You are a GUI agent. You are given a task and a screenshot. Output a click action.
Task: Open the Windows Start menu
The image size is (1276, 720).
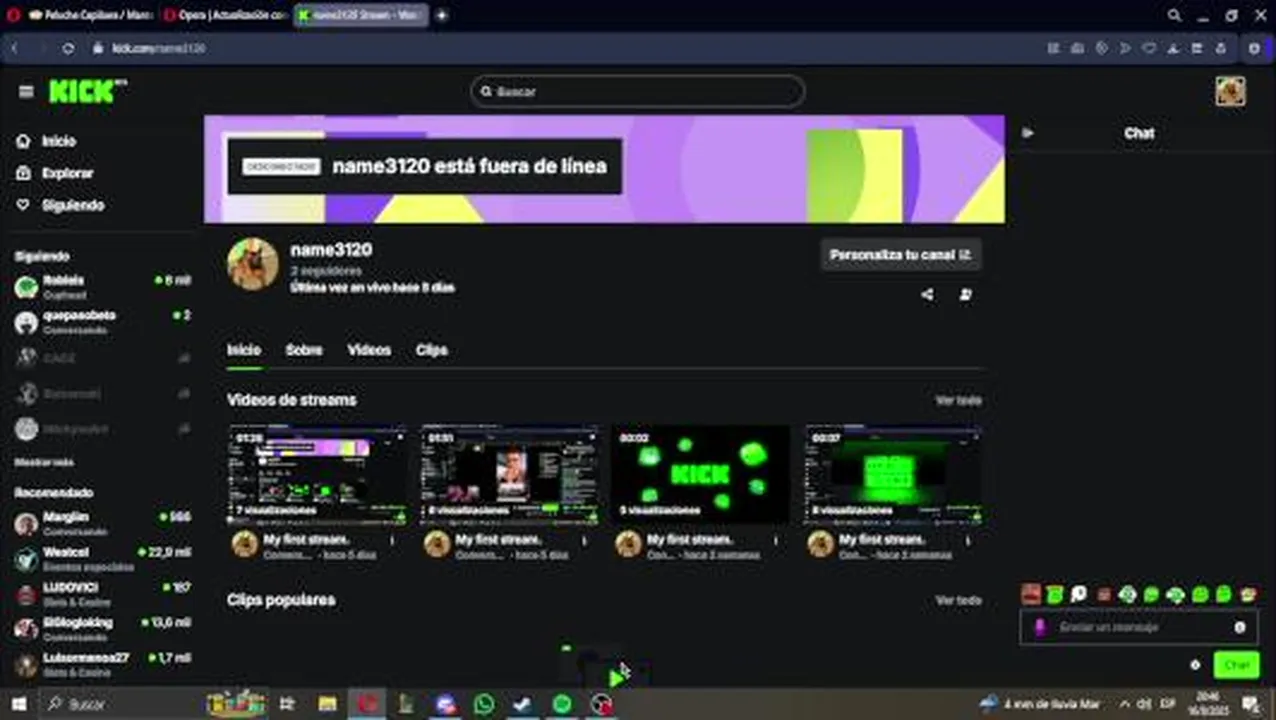point(18,704)
